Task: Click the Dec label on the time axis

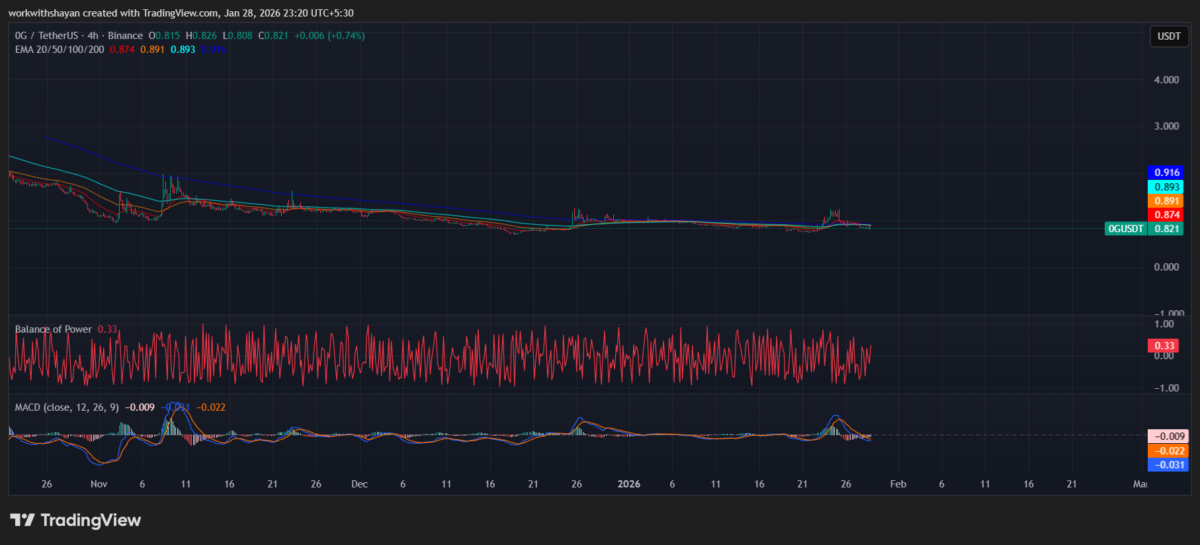Action: (359, 484)
